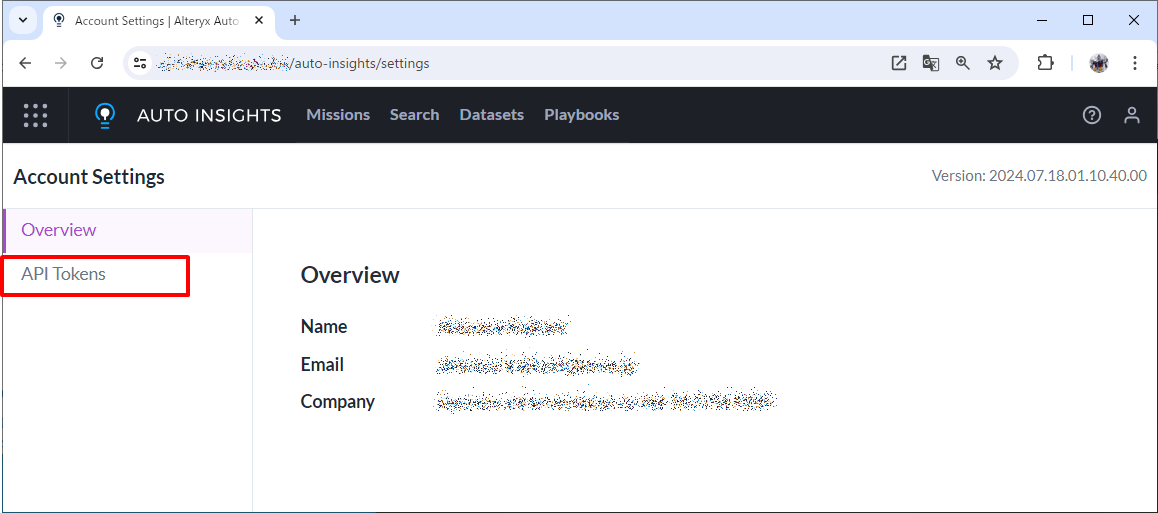This screenshot has height=513, width=1158.
Task: Click the Chrome extensions puzzle icon
Action: tap(1045, 63)
